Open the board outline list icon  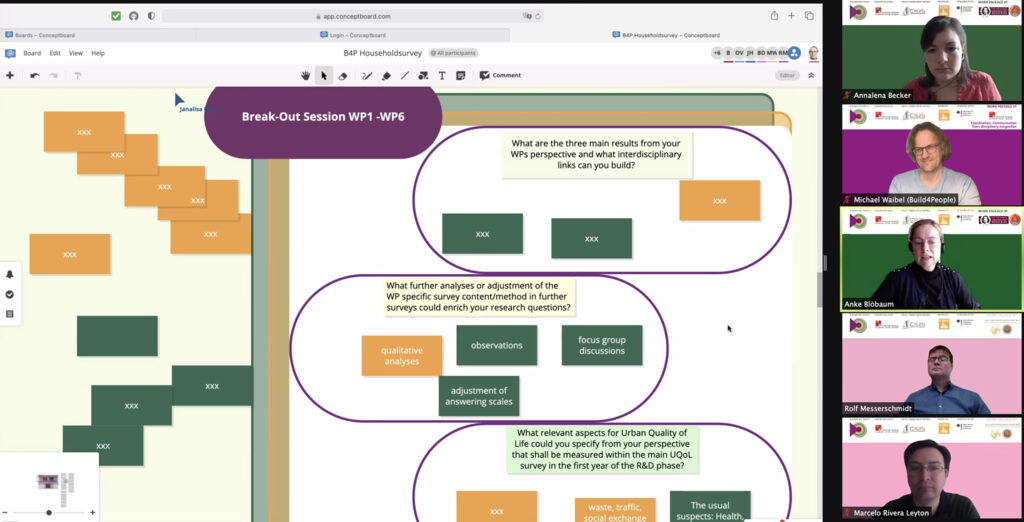pos(10,314)
